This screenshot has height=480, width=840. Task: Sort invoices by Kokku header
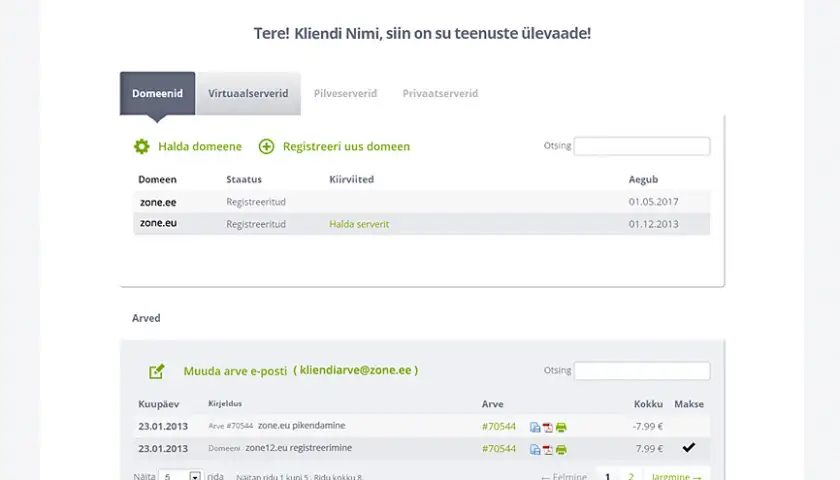[648, 404]
